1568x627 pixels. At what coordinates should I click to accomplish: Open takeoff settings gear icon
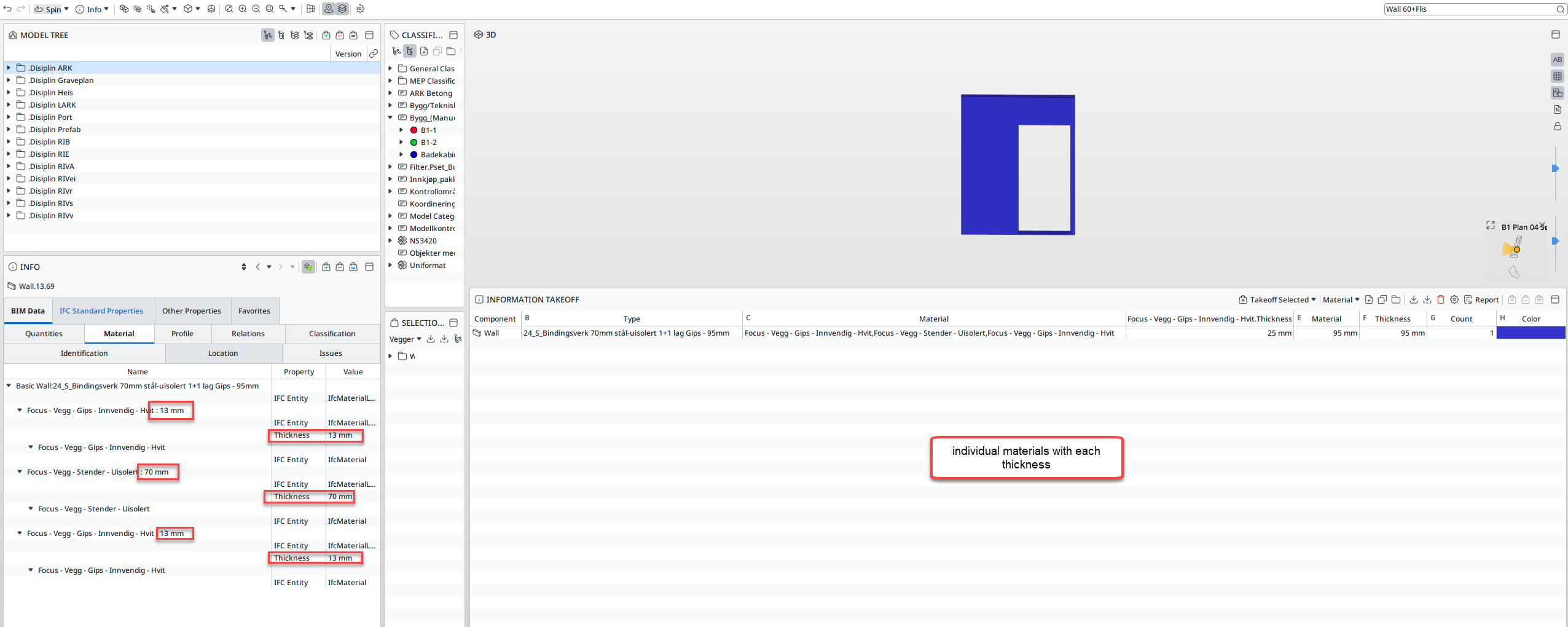pyautogui.click(x=1454, y=299)
